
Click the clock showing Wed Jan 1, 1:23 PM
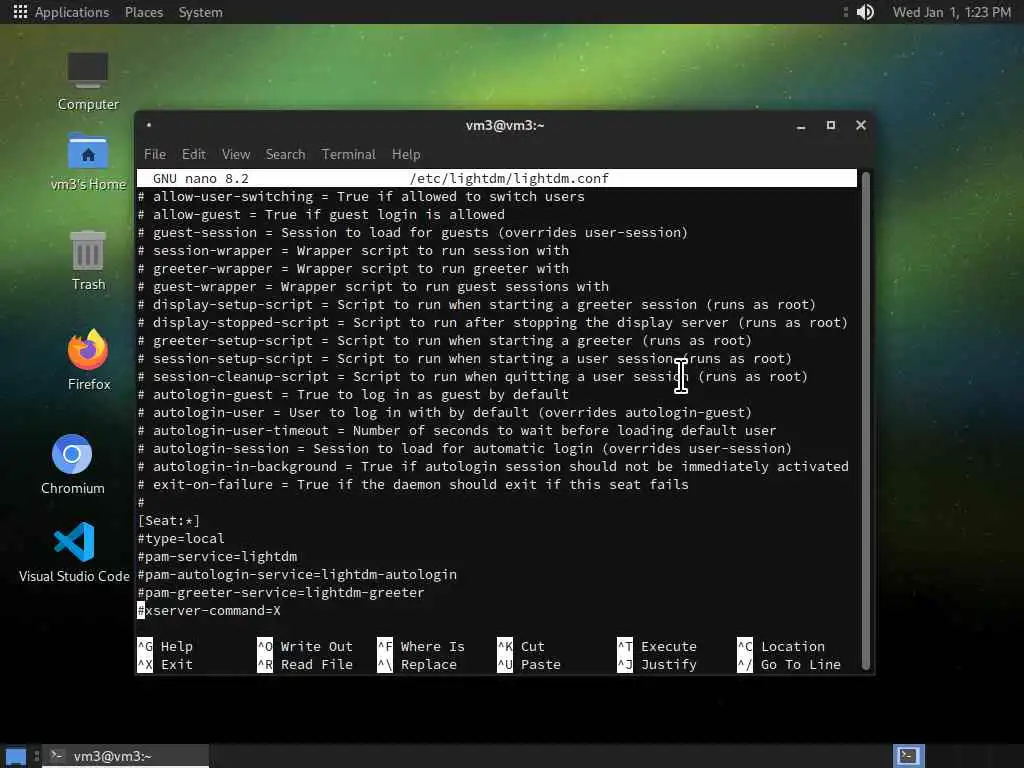pyautogui.click(x=952, y=12)
